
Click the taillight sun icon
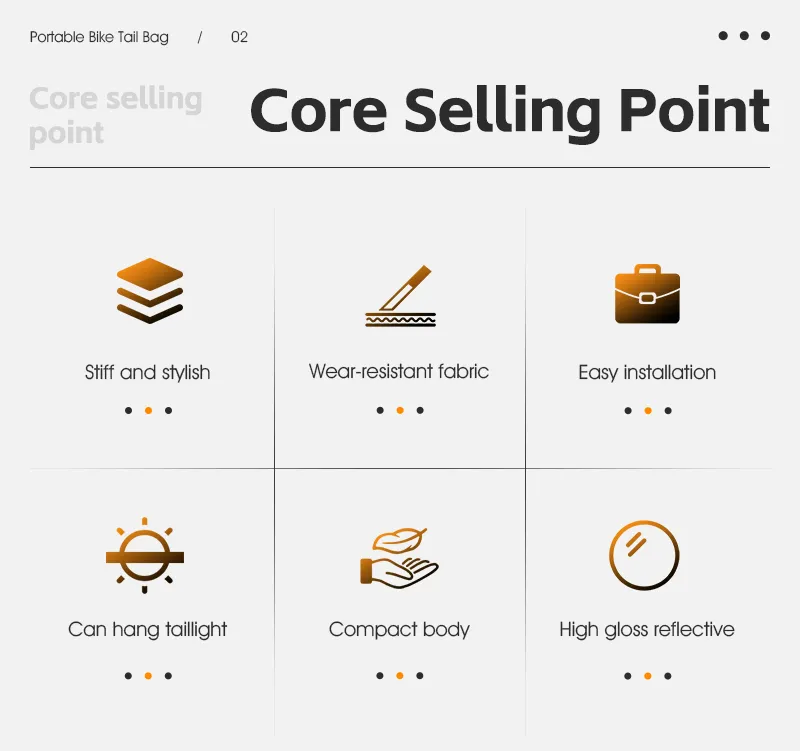[145, 553]
